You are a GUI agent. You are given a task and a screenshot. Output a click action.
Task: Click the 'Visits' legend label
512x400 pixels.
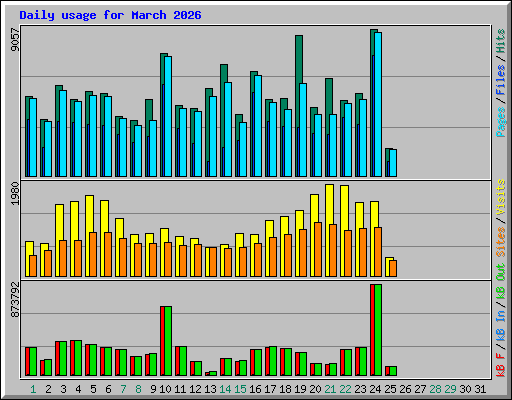click(501, 198)
